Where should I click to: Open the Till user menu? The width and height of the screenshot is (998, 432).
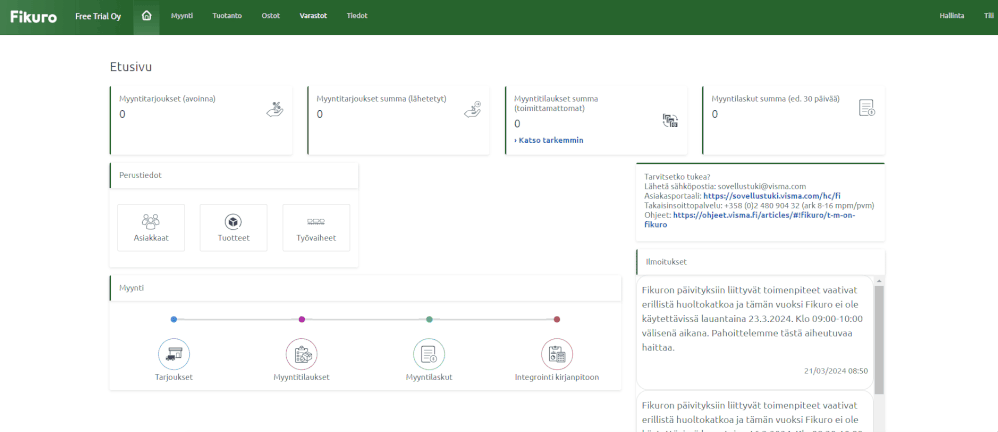989,16
